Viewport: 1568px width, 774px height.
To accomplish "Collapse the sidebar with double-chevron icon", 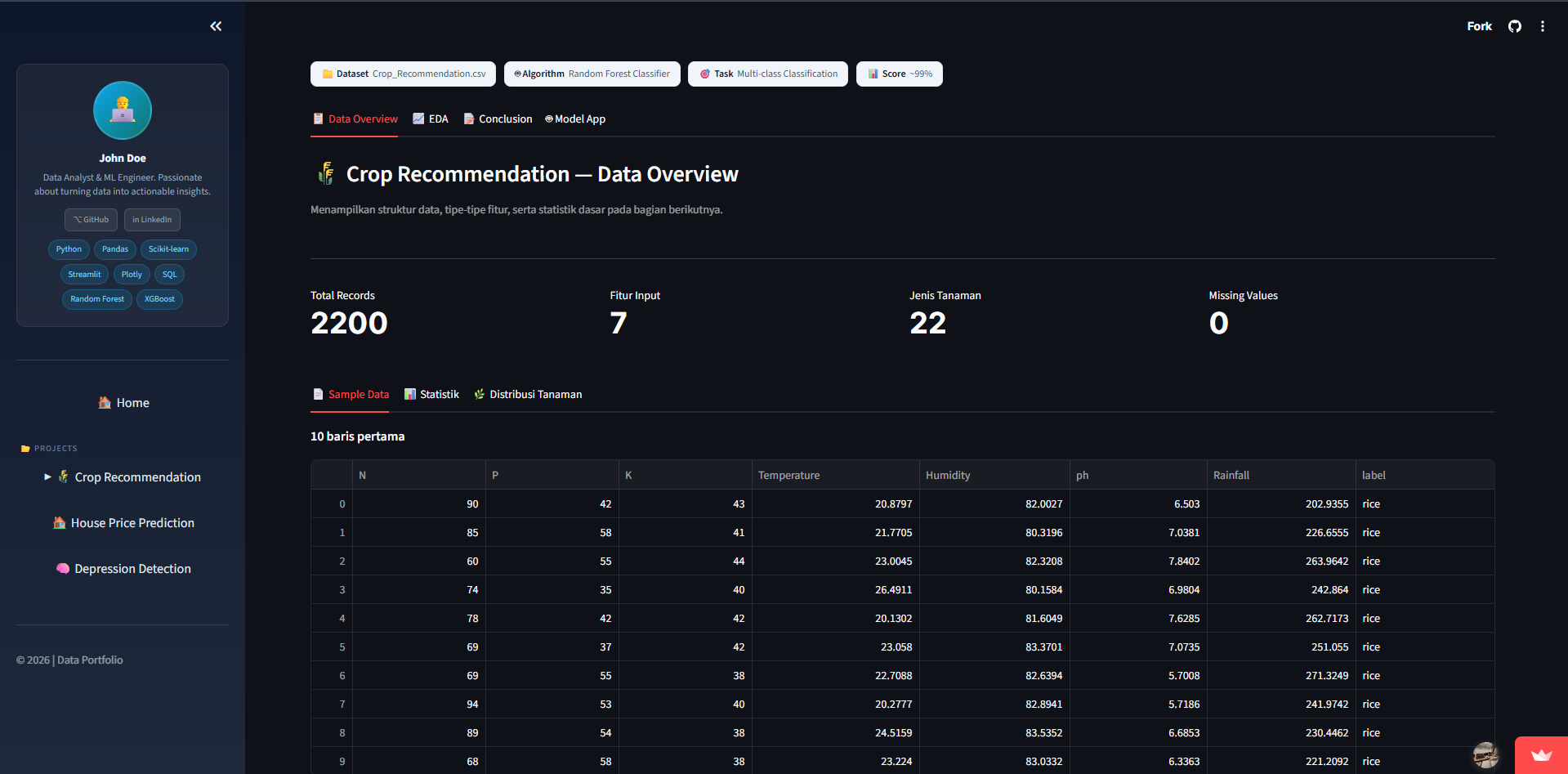I will coord(216,26).
